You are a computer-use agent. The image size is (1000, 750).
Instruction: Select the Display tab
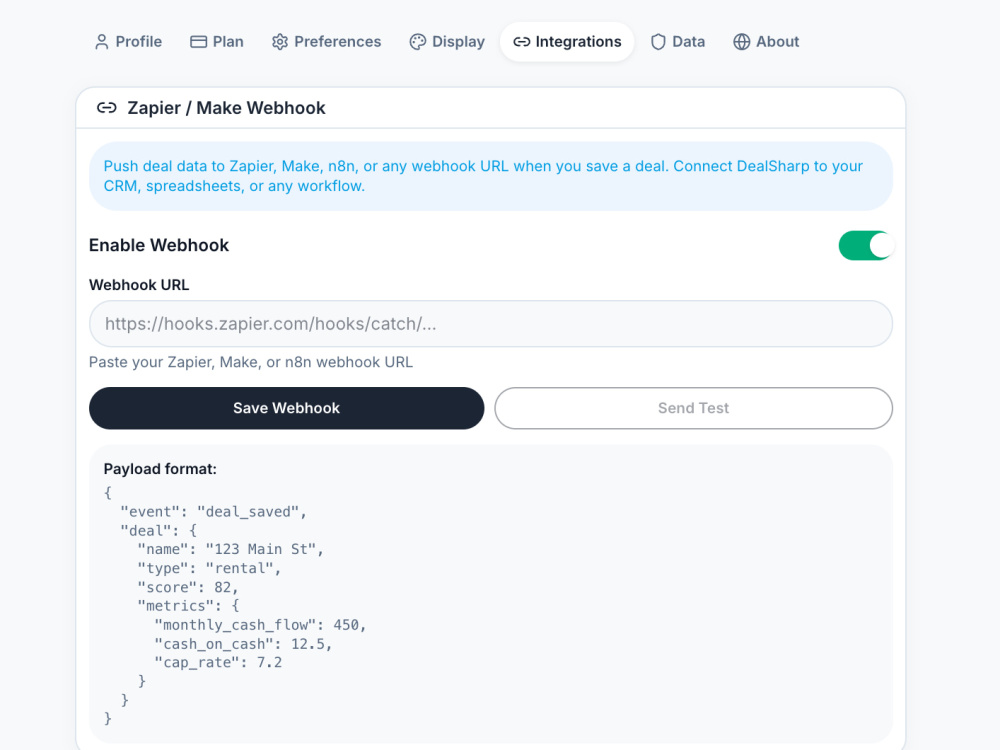click(x=447, y=42)
